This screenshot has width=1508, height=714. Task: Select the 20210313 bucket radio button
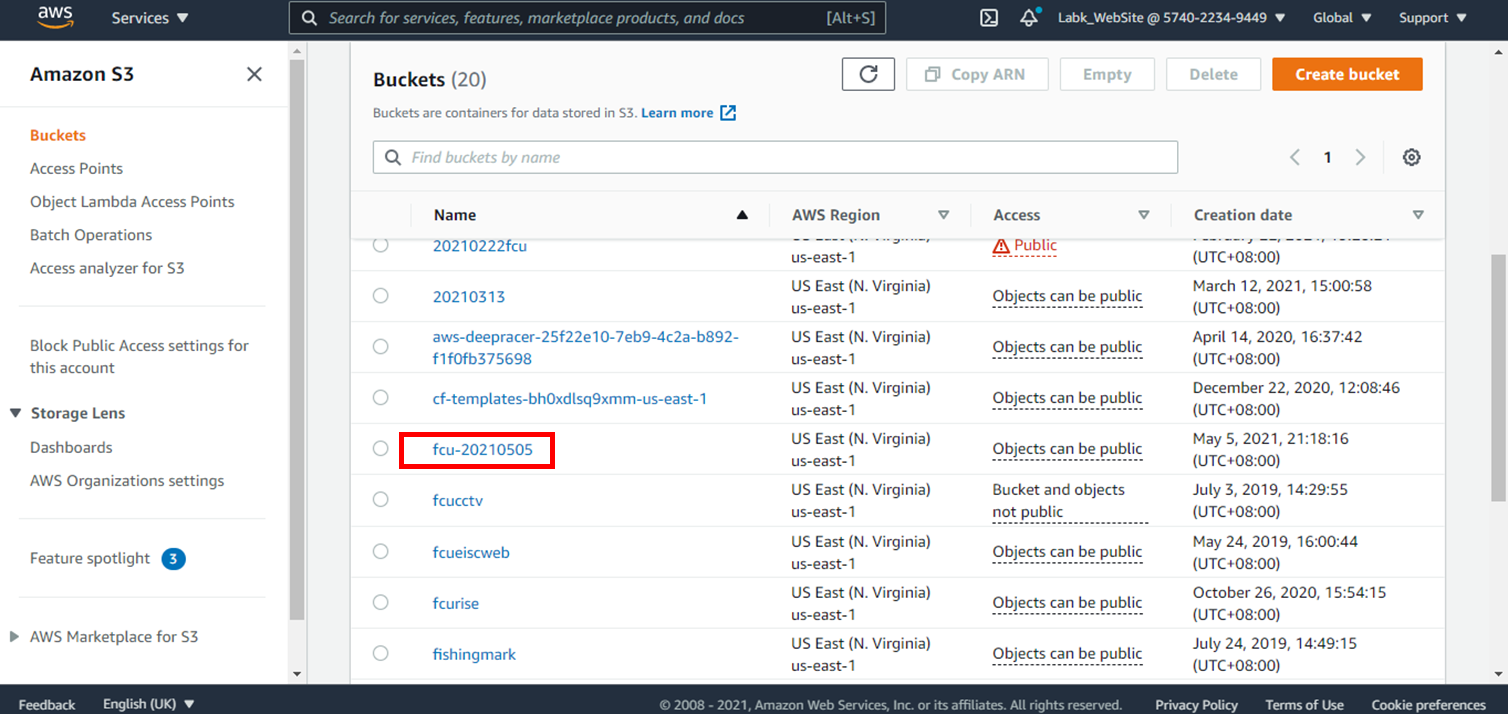[381, 295]
